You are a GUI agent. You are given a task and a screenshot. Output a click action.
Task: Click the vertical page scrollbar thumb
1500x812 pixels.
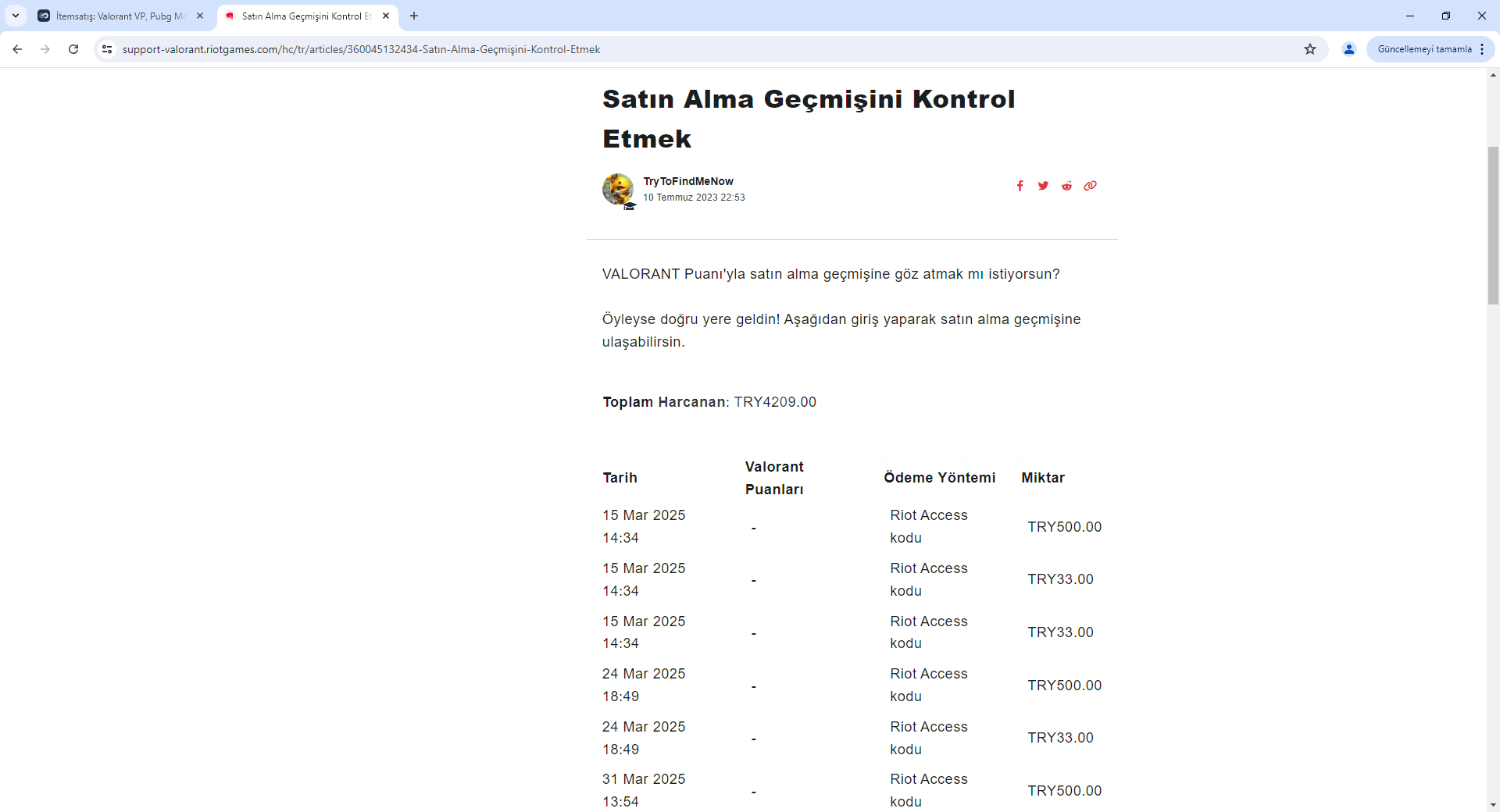click(x=1493, y=225)
